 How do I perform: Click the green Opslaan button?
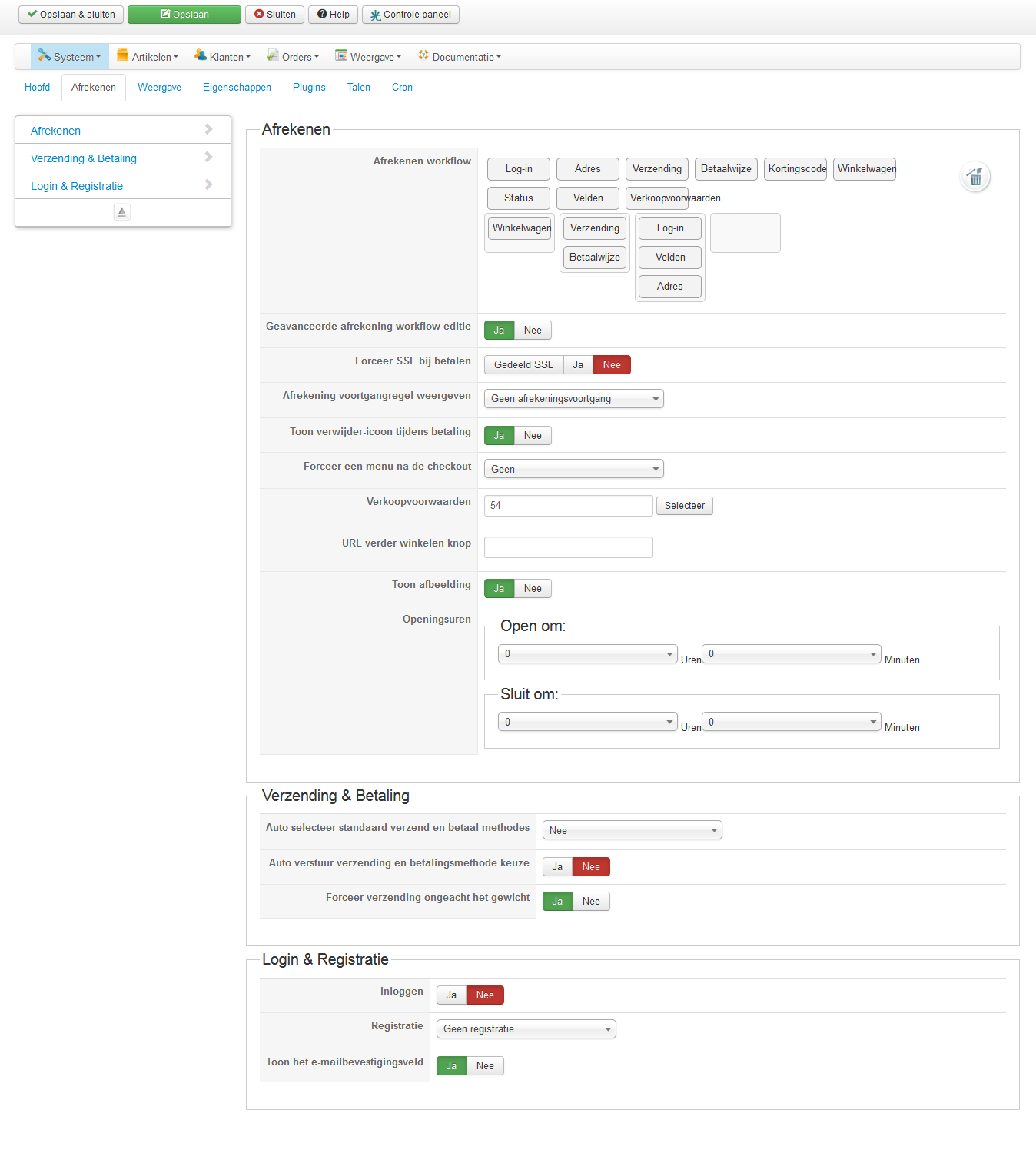pyautogui.click(x=184, y=15)
